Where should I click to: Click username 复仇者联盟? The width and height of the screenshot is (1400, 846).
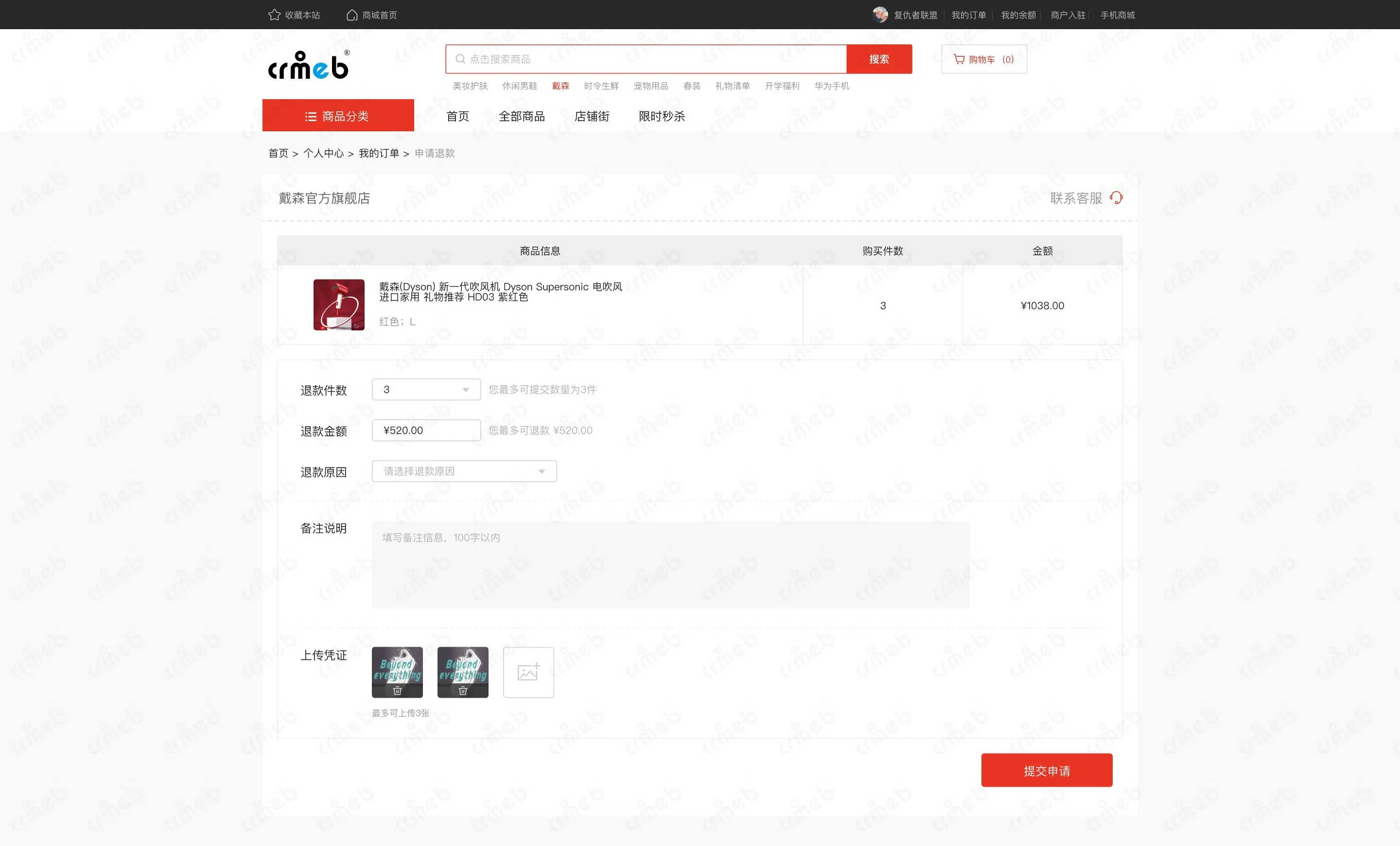tap(915, 15)
